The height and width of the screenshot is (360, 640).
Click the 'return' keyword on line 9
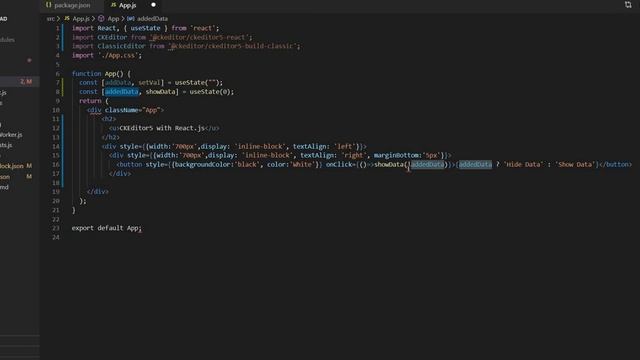90,101
